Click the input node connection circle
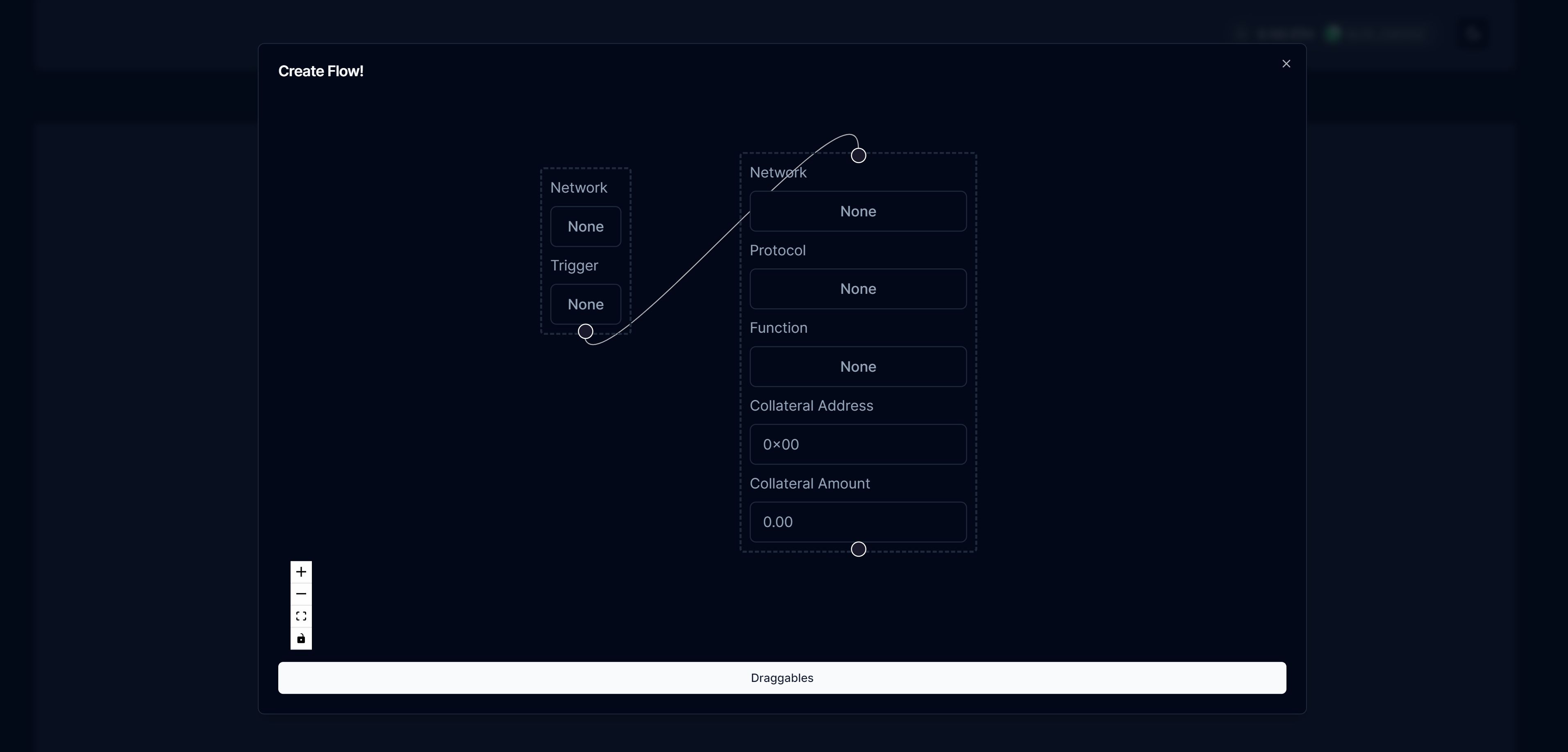The image size is (1568, 752). click(x=858, y=155)
